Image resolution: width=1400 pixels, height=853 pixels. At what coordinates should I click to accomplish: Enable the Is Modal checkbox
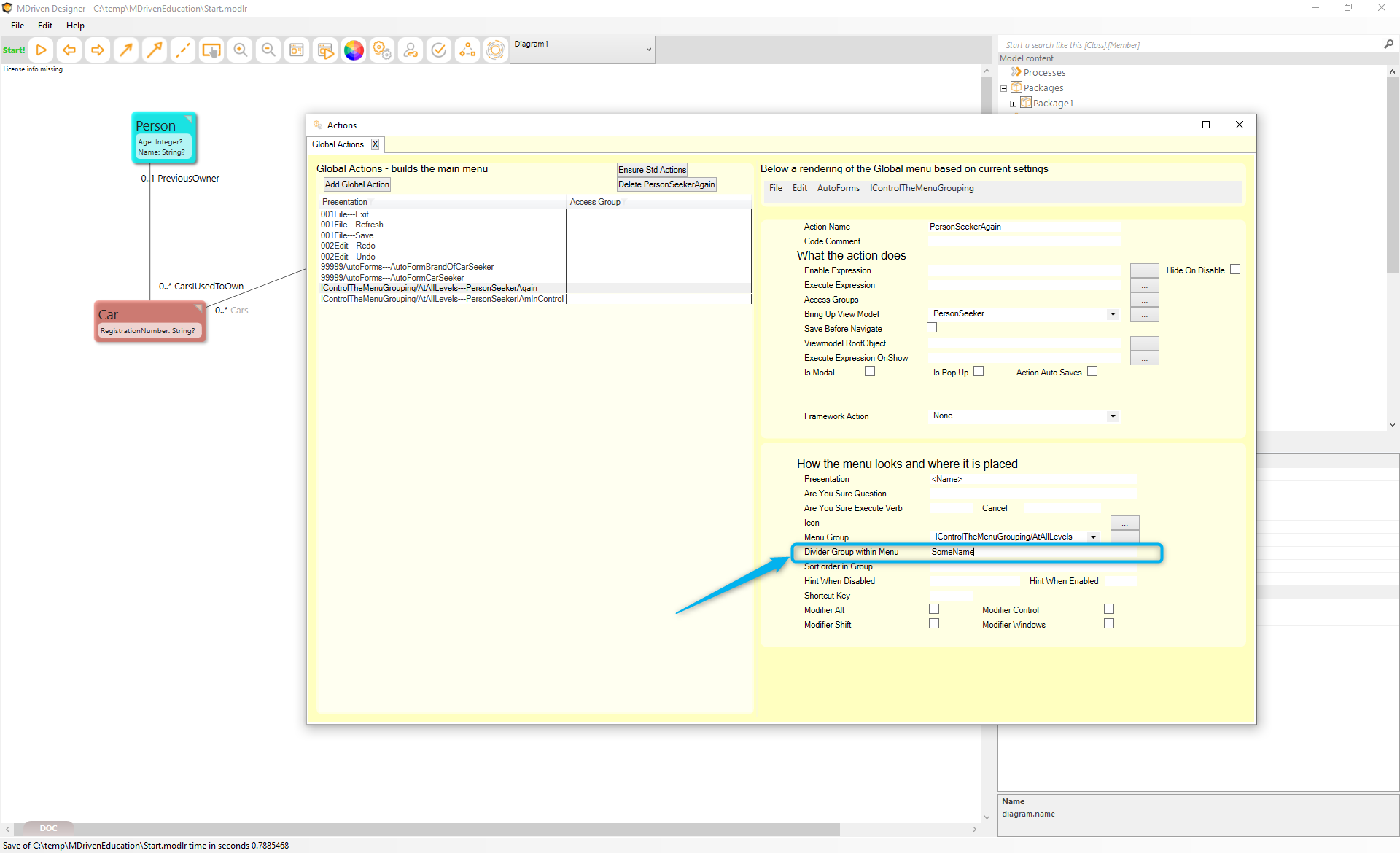(870, 372)
